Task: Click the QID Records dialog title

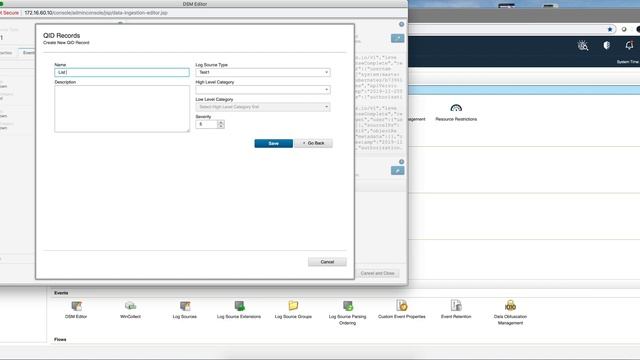Action: (62, 36)
